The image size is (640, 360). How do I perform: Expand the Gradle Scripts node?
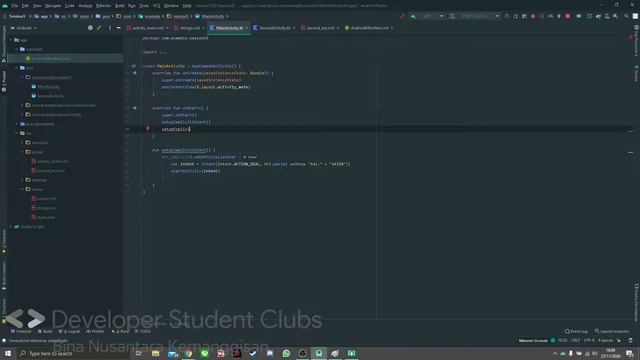(x=11, y=227)
